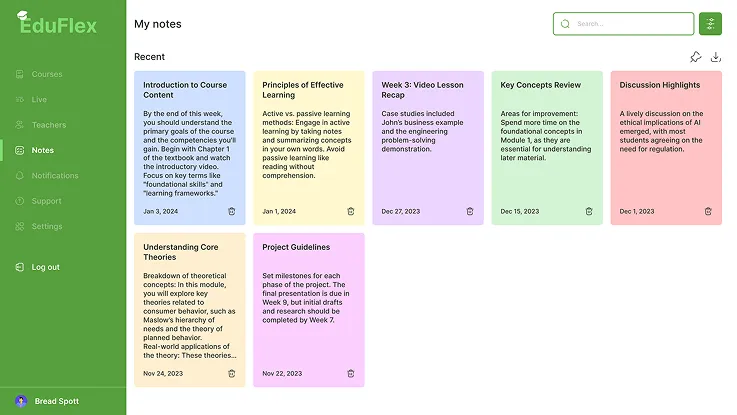
Task: Open the Teachers page
Action: click(x=48, y=125)
